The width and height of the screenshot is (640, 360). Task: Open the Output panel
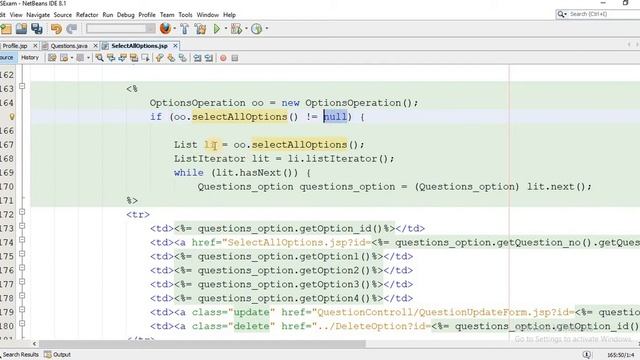click(58, 355)
